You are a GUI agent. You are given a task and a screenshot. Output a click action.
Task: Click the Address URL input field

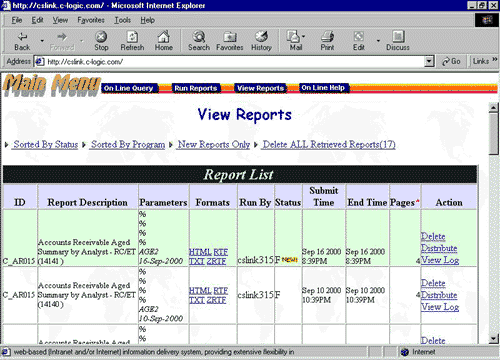235,62
